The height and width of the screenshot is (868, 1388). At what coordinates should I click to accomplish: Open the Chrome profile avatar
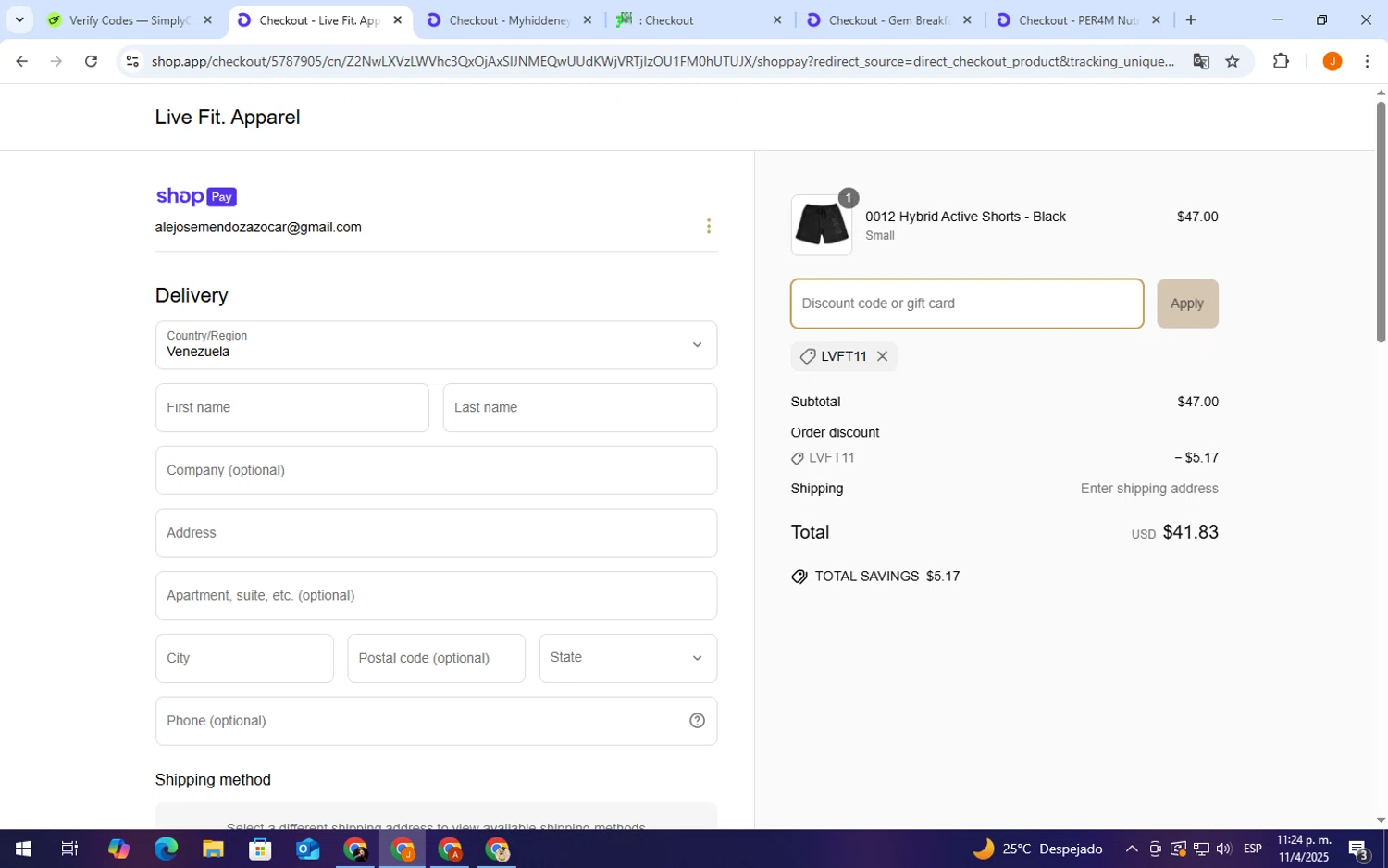click(1332, 61)
